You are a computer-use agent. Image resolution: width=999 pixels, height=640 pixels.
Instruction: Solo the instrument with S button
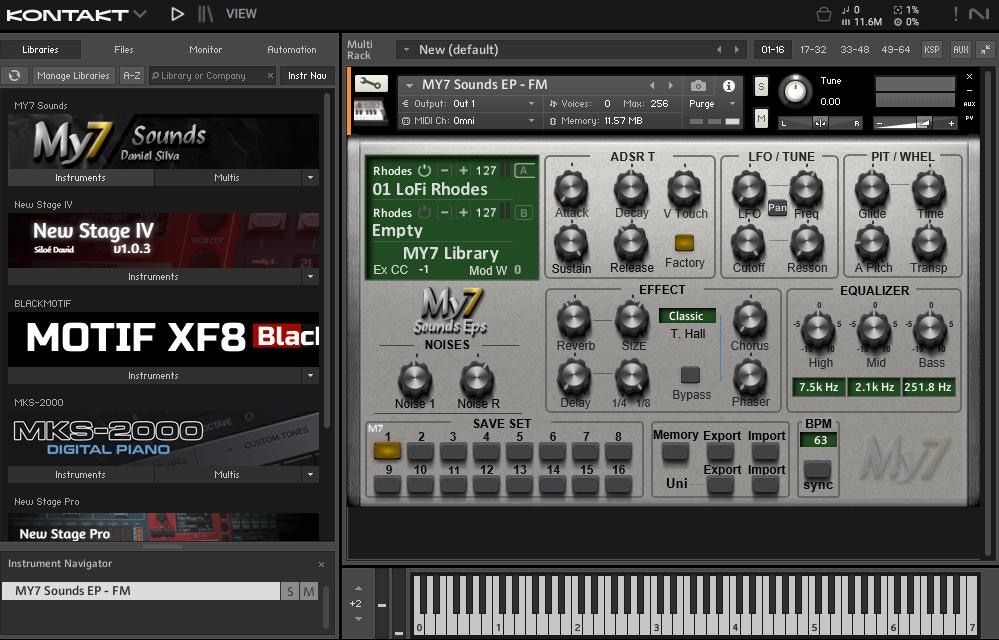tap(761, 86)
